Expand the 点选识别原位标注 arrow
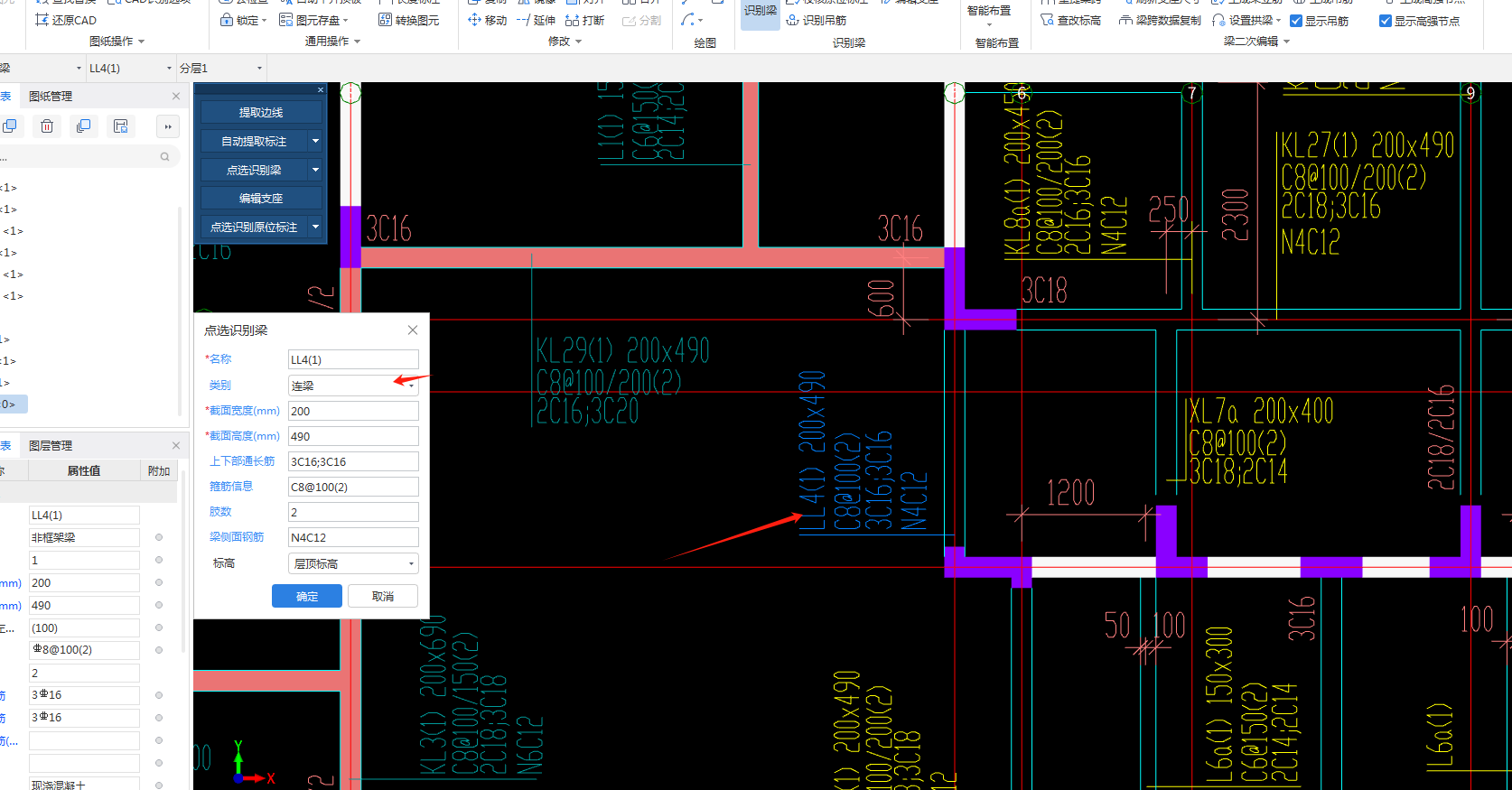 coord(315,227)
